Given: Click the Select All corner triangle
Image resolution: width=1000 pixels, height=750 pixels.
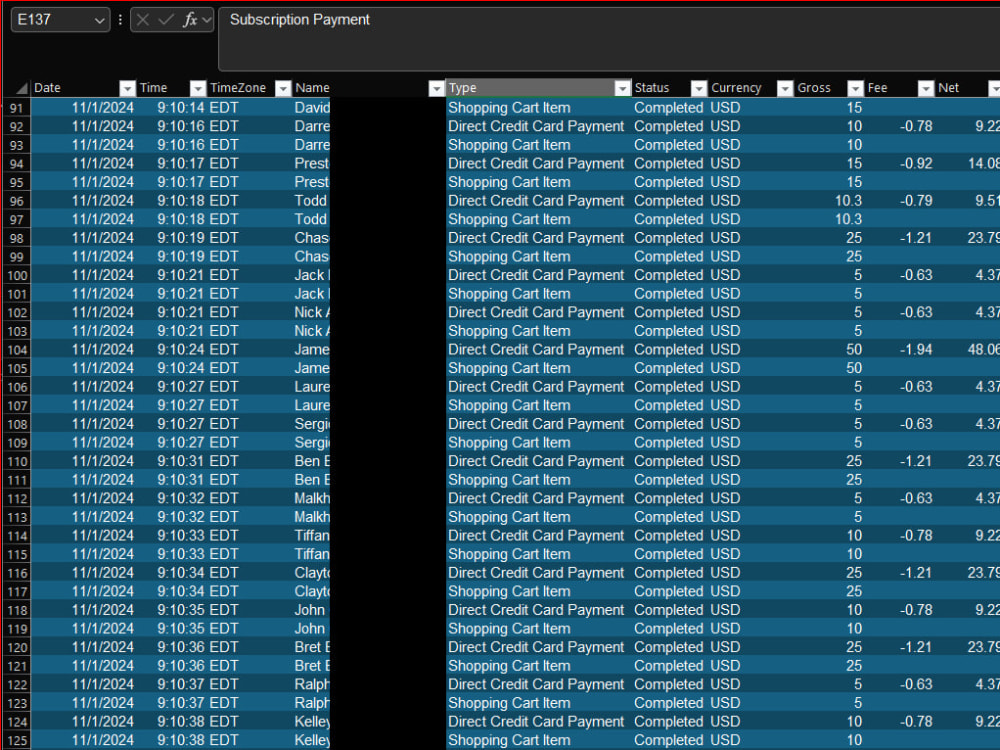Looking at the screenshot, I should (x=22, y=88).
